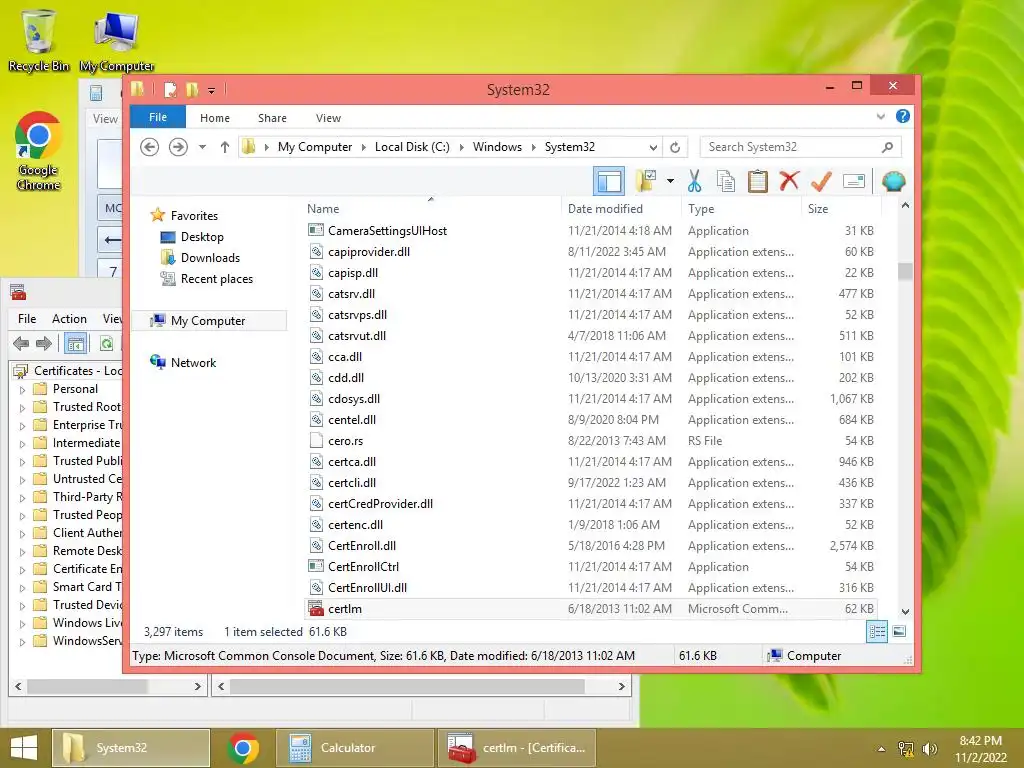Viewport: 1024px width, 768px height.
Task: Select the CameraSettingsUIHost file
Action: pyautogui.click(x=591, y=231)
